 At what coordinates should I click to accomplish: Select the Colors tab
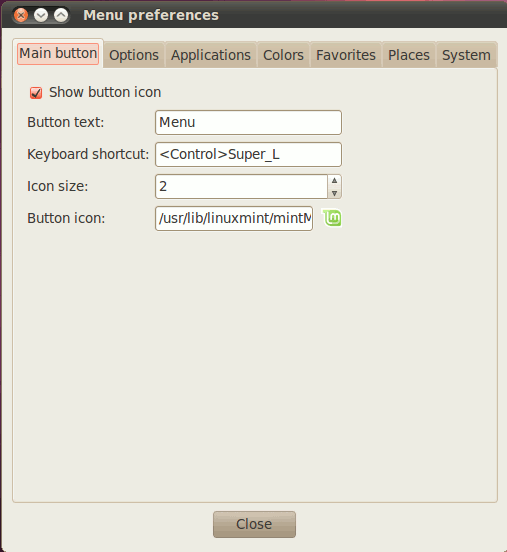coord(283,55)
